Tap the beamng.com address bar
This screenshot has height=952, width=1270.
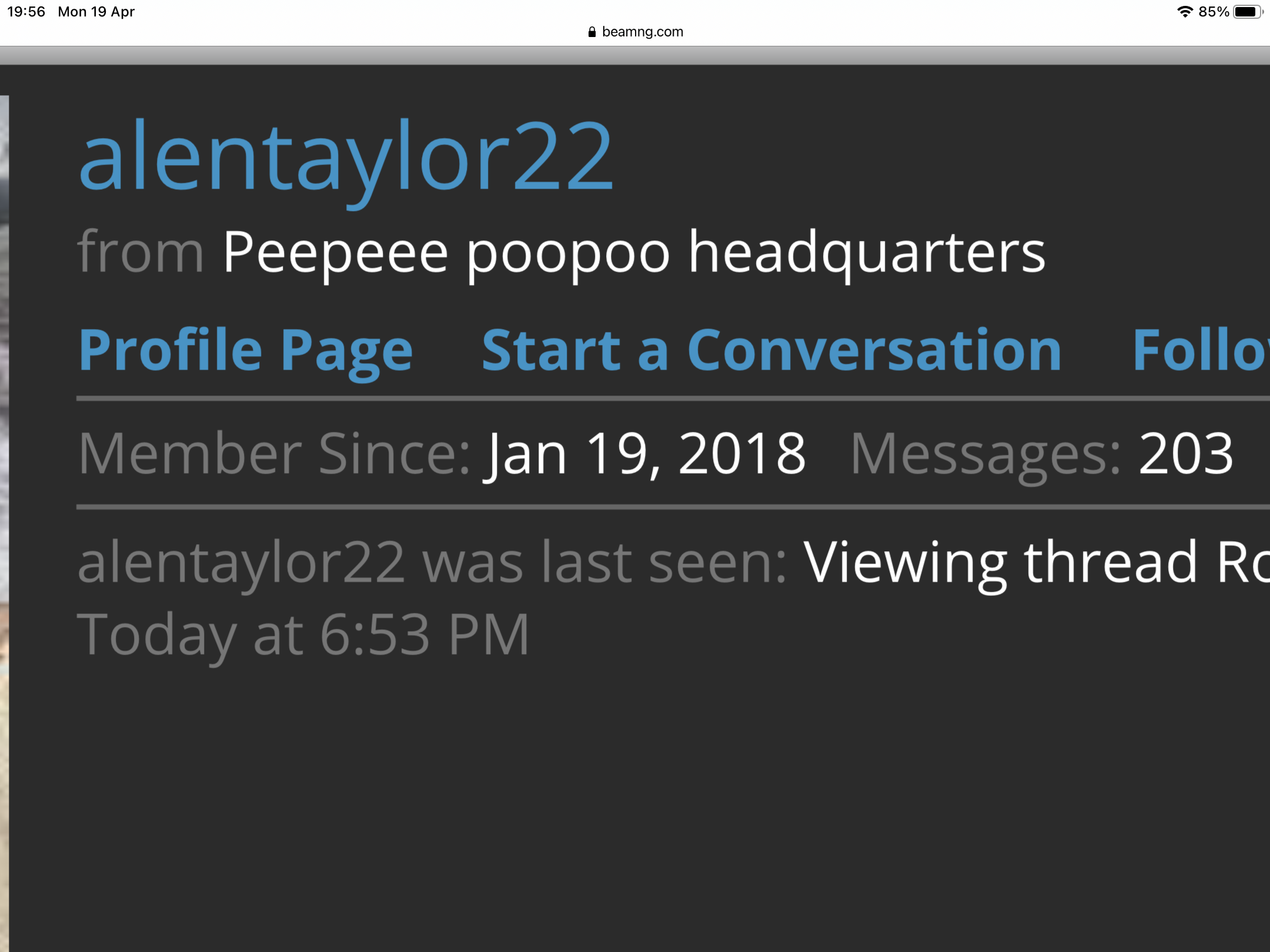[x=635, y=32]
